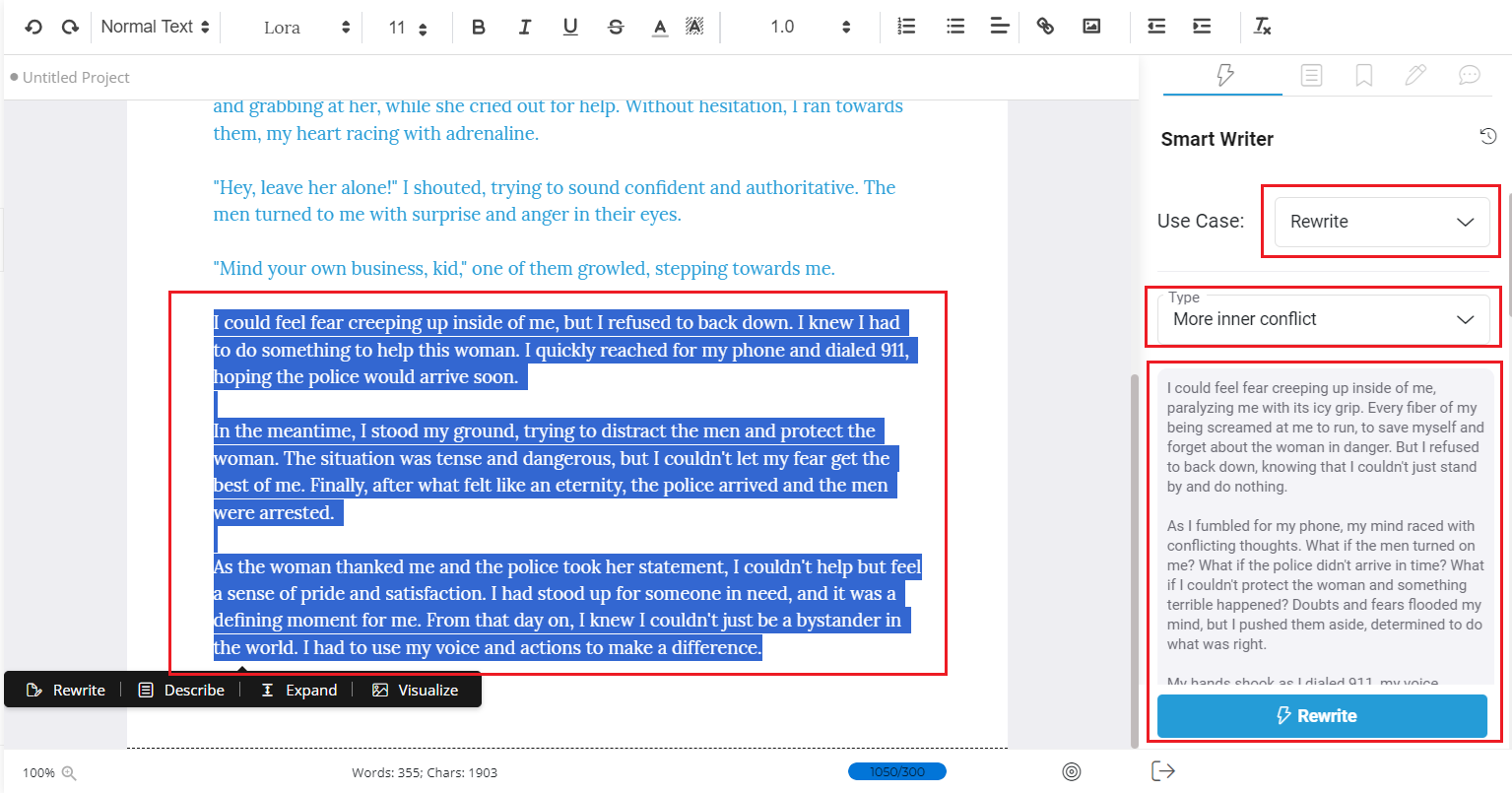Viewport: 1512px width, 793px height.
Task: Open the bookmarks panel in the sidebar
Action: 1363,75
